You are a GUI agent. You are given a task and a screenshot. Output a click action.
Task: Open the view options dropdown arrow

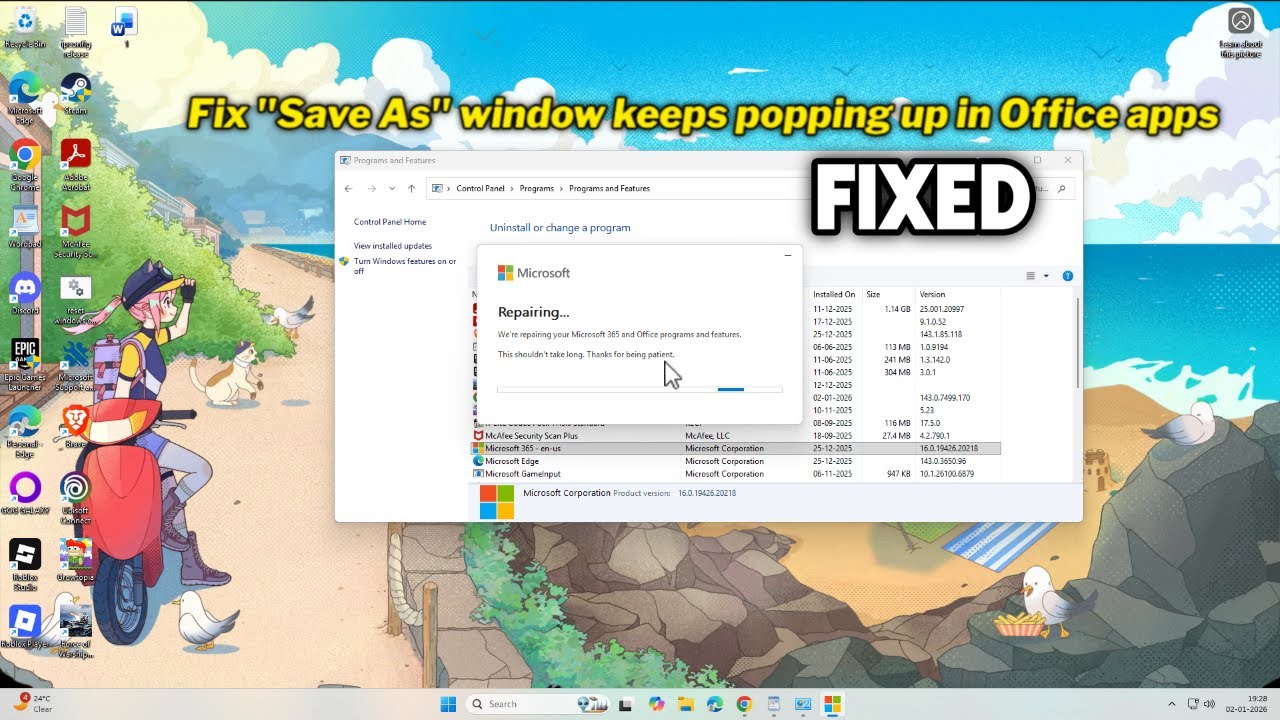click(1046, 276)
